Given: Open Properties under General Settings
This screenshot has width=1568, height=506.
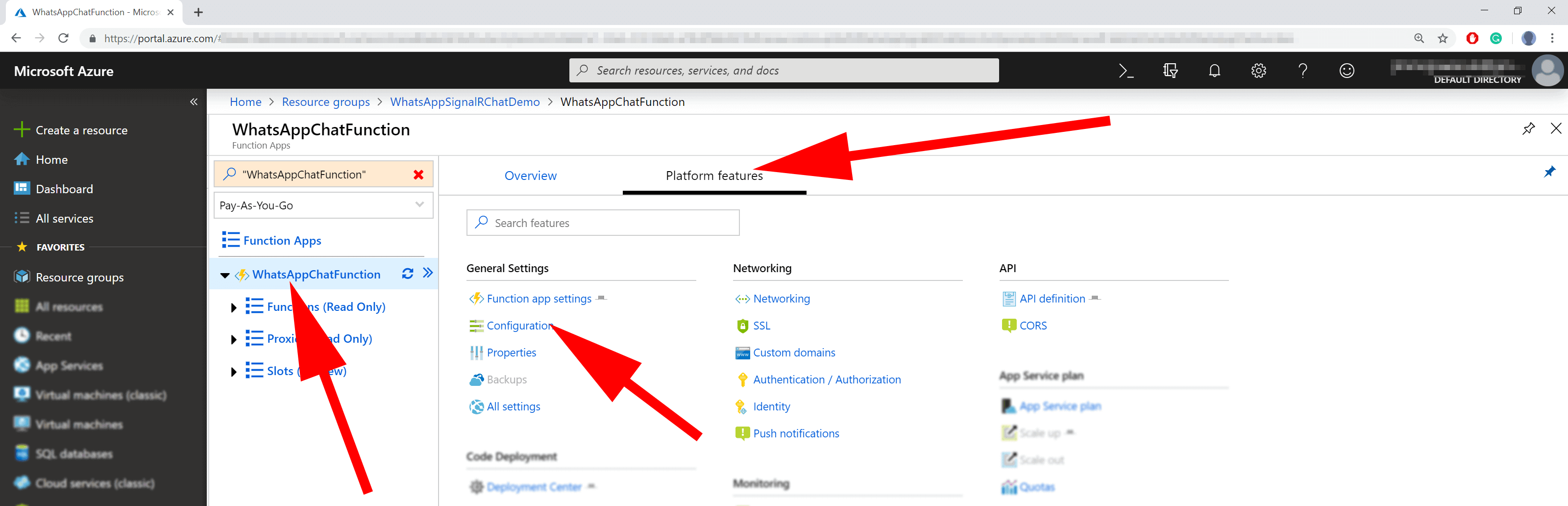Looking at the screenshot, I should (511, 353).
